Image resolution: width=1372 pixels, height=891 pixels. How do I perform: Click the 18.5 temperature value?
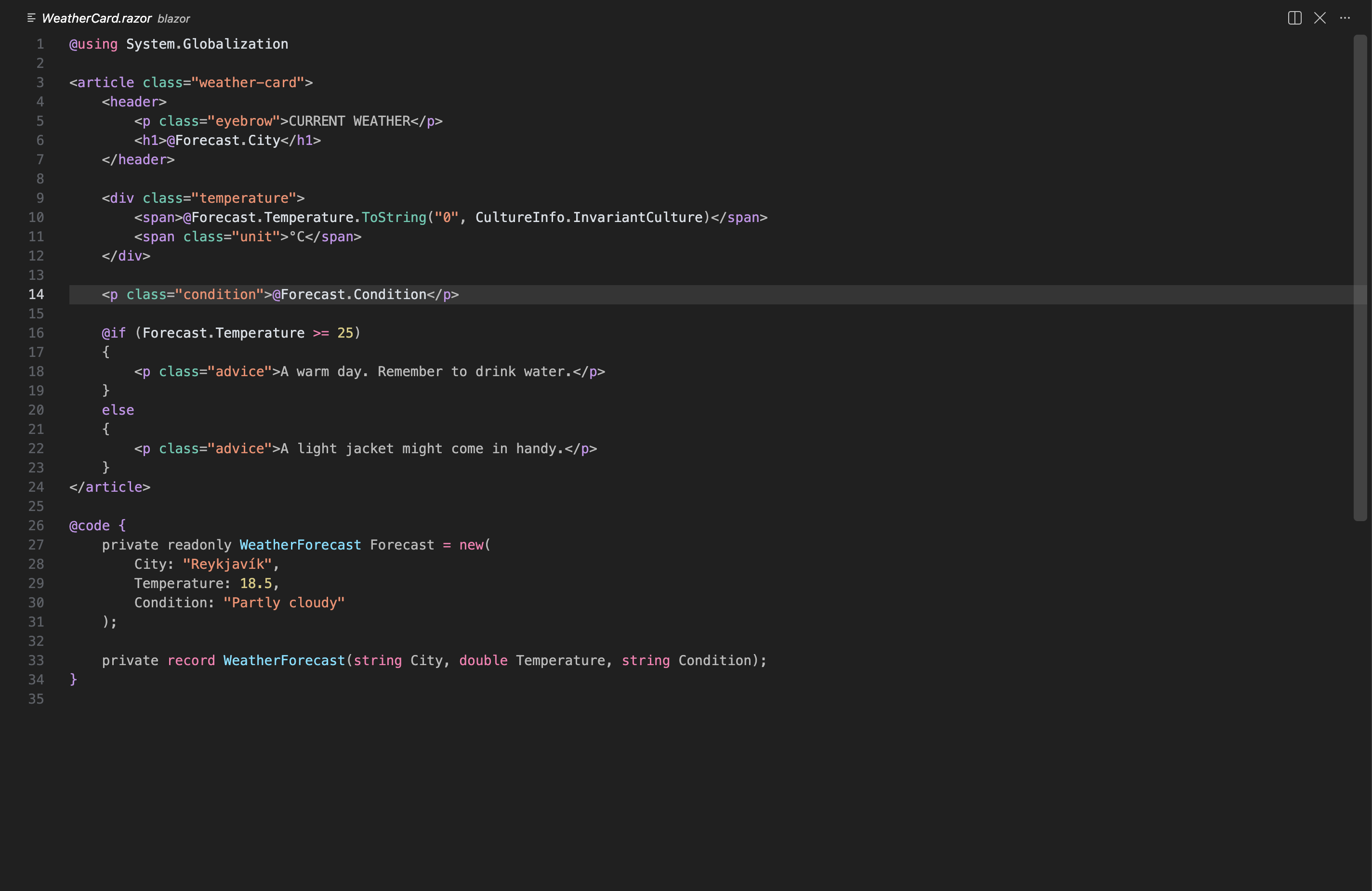click(x=256, y=584)
